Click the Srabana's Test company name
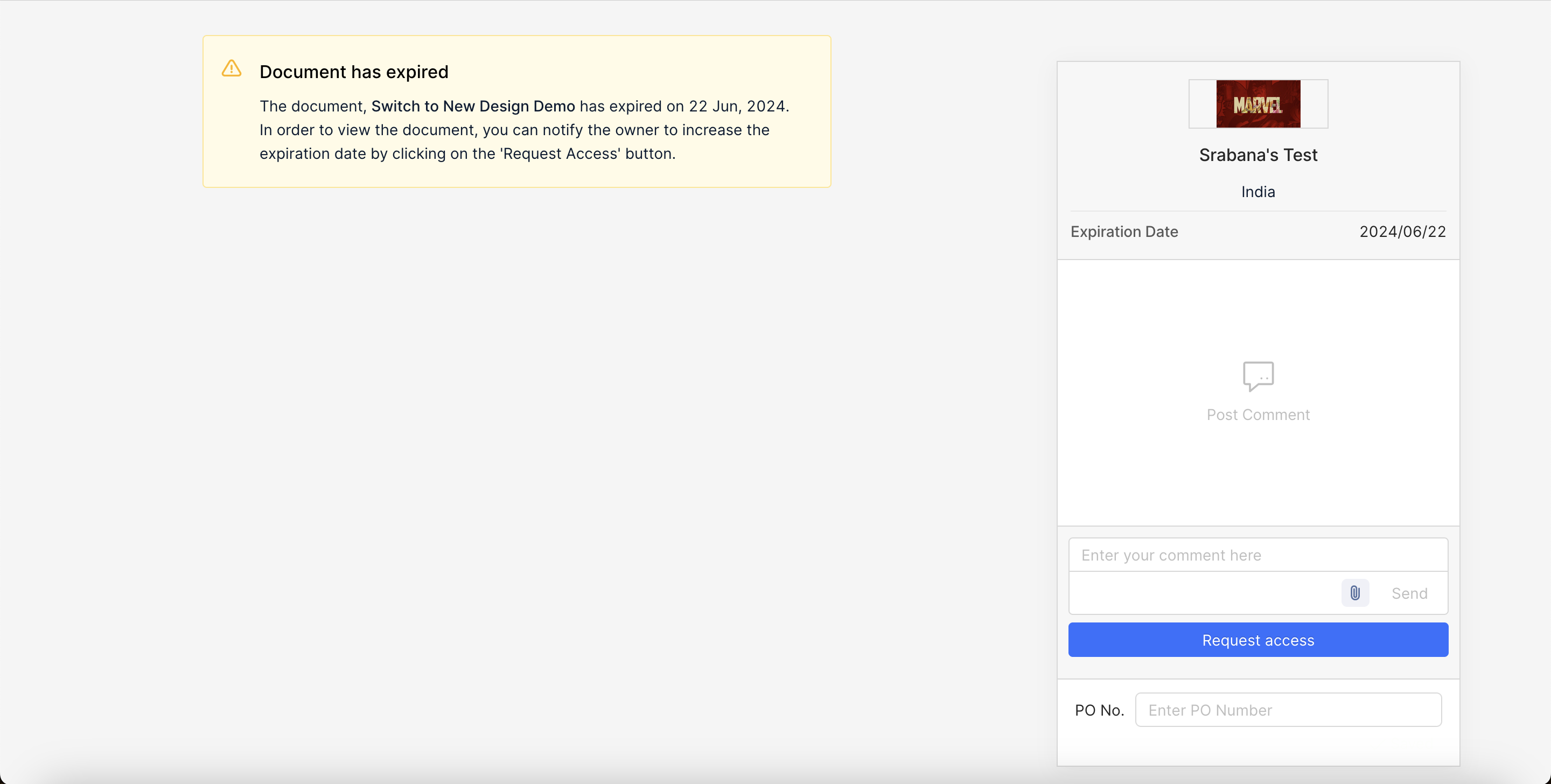Image resolution: width=1551 pixels, height=784 pixels. pos(1258,155)
